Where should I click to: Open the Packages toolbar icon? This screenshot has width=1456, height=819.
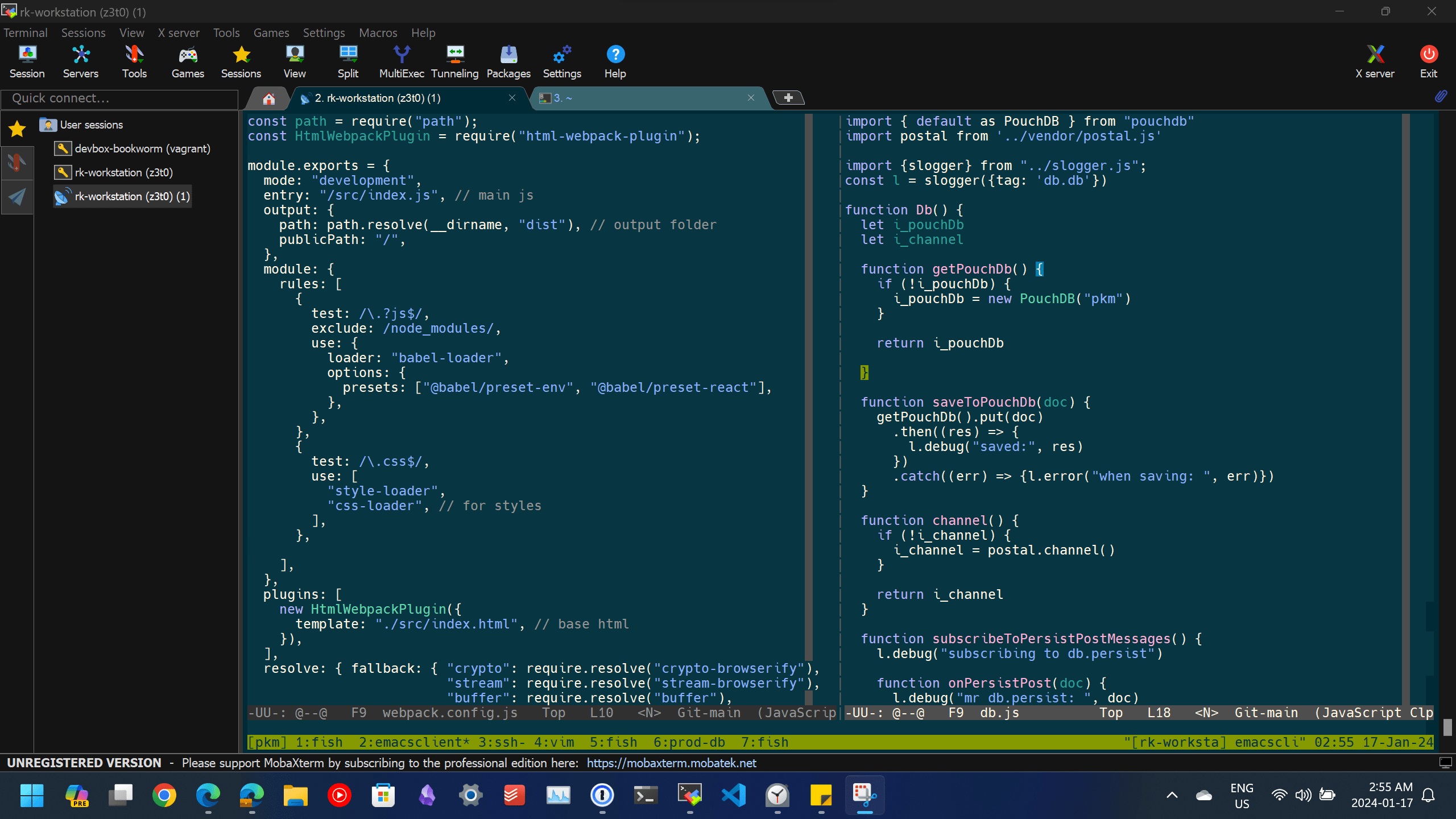click(508, 62)
